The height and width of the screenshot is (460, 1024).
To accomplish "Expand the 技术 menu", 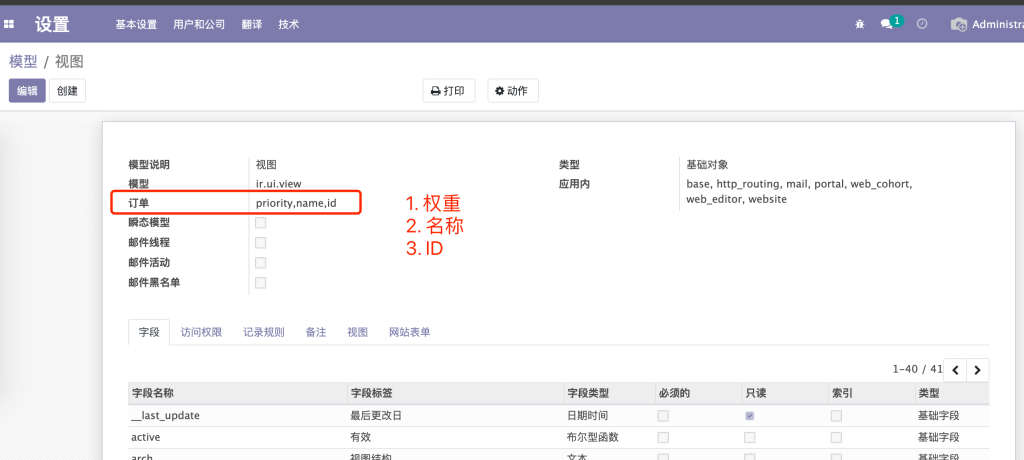I will point(288,24).
